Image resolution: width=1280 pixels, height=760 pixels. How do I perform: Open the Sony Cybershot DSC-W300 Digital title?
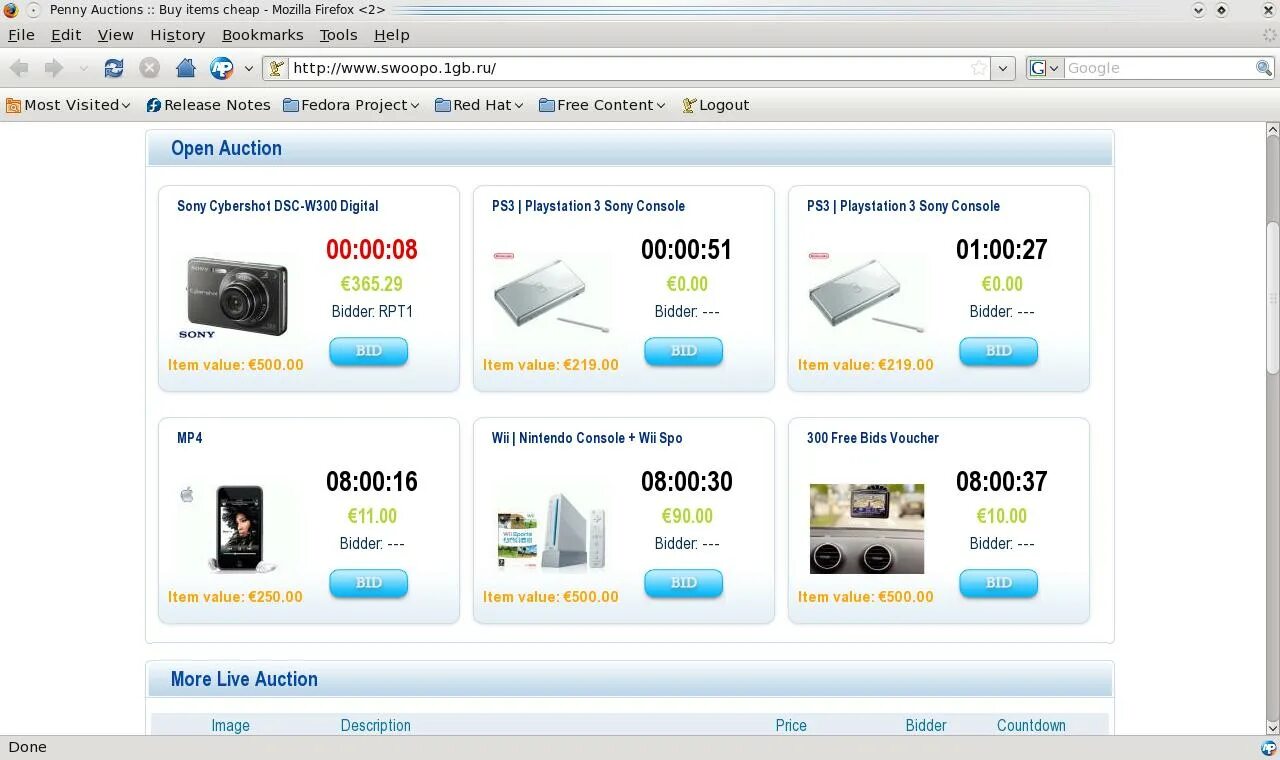(277, 206)
